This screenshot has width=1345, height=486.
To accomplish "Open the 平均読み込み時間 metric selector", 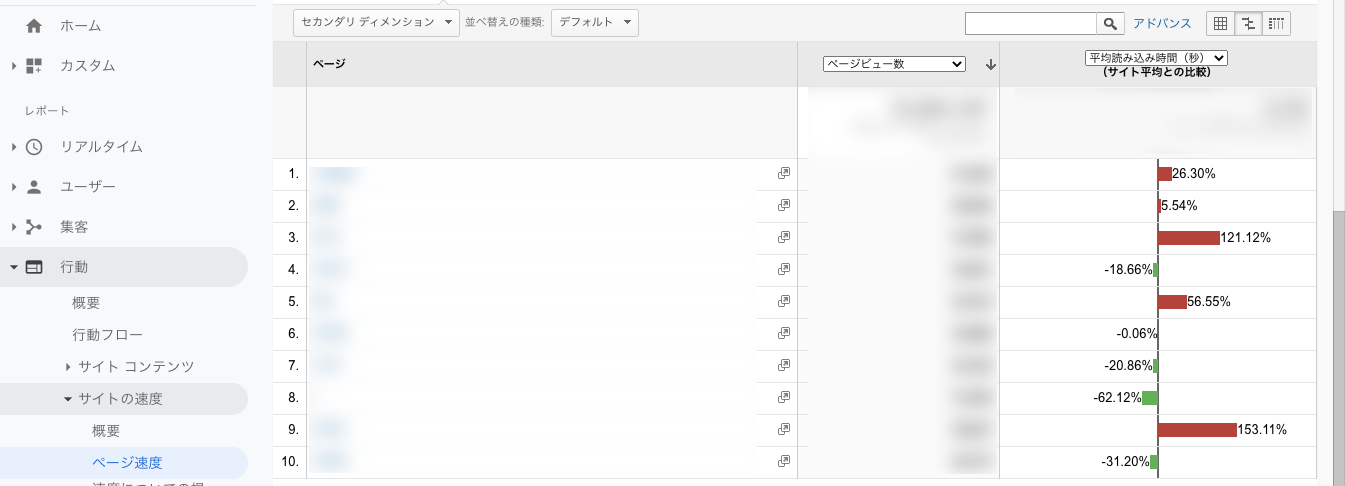I will click(1156, 58).
